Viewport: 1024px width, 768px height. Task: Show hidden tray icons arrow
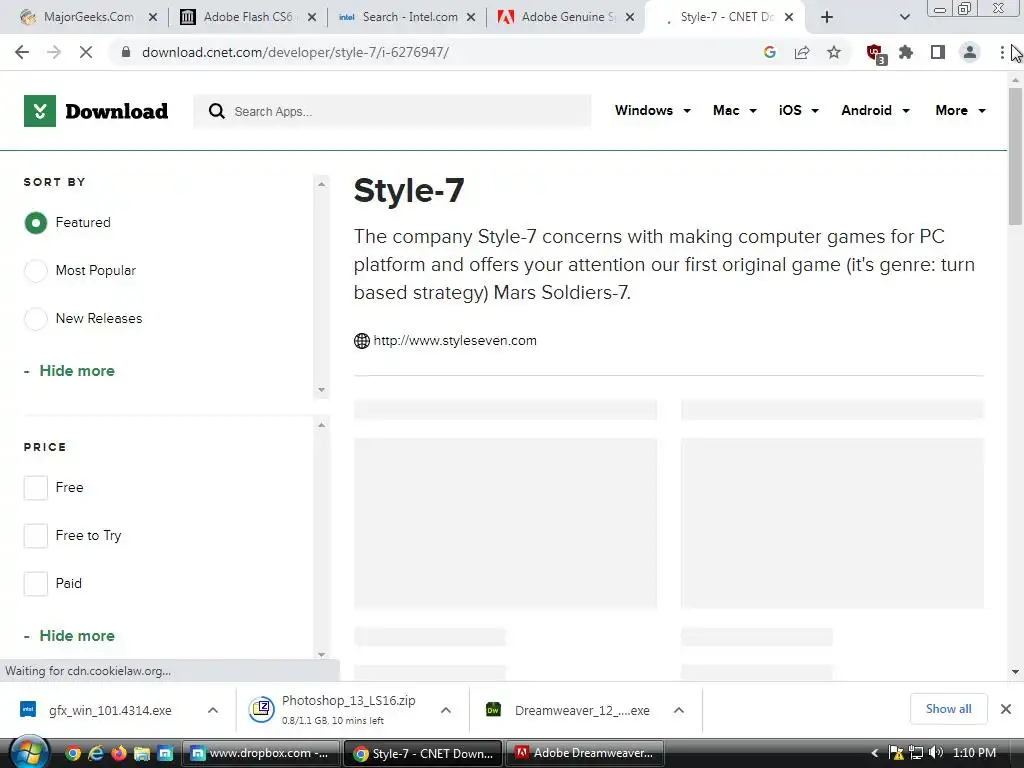875,753
